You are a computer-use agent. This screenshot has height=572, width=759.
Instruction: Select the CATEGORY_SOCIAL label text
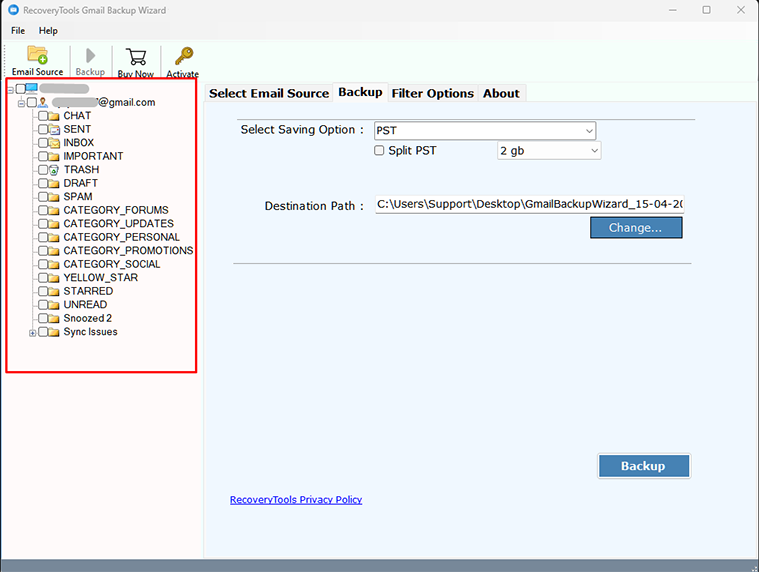pos(112,264)
